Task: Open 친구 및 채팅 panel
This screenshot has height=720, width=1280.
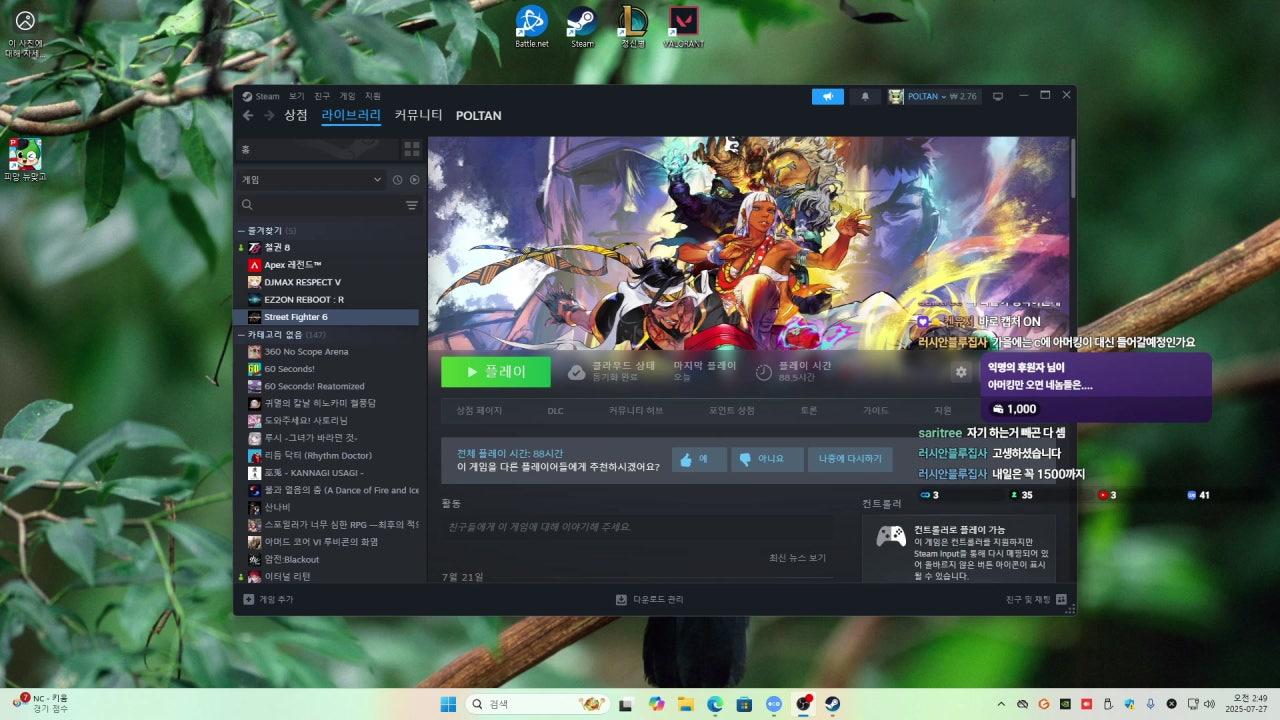Action: [x=1036, y=599]
